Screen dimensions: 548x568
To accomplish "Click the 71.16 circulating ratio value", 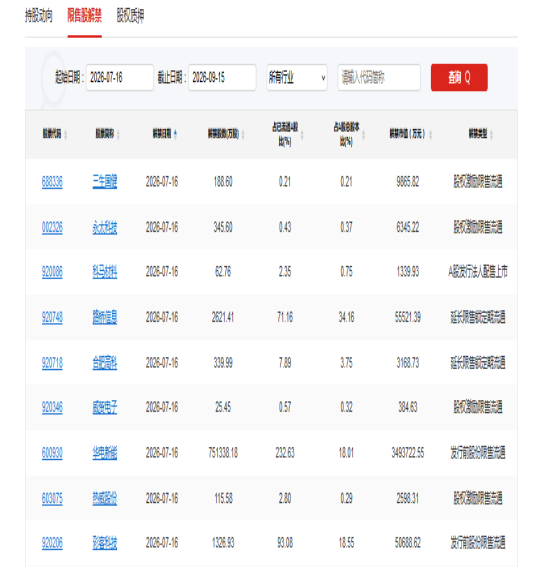I will 285,317.
